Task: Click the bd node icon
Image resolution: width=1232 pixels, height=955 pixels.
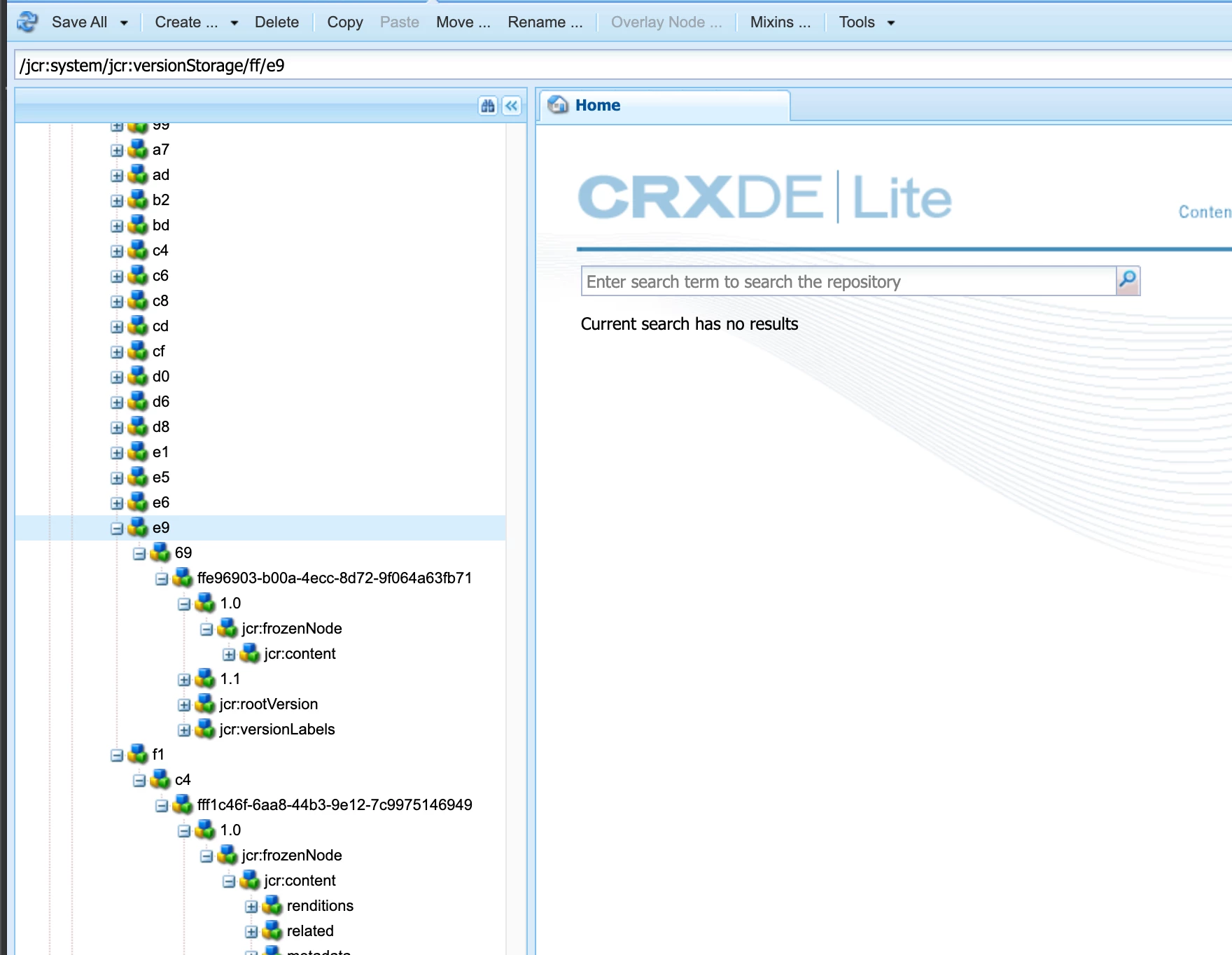Action: pyautogui.click(x=138, y=225)
